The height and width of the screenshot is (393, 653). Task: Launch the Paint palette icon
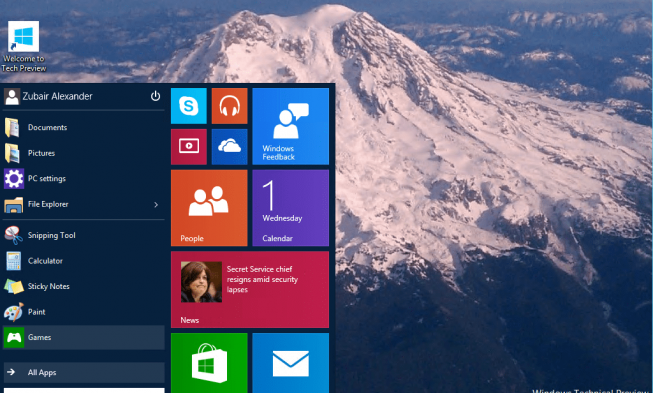(14, 312)
